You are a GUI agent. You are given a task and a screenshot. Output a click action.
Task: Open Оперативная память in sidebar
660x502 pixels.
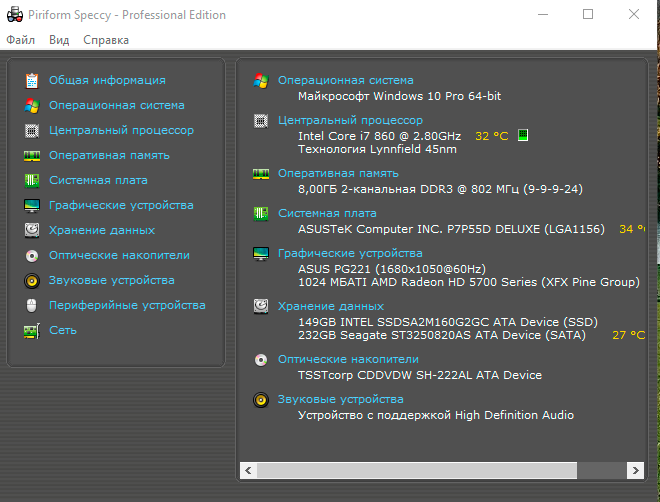click(x=109, y=155)
